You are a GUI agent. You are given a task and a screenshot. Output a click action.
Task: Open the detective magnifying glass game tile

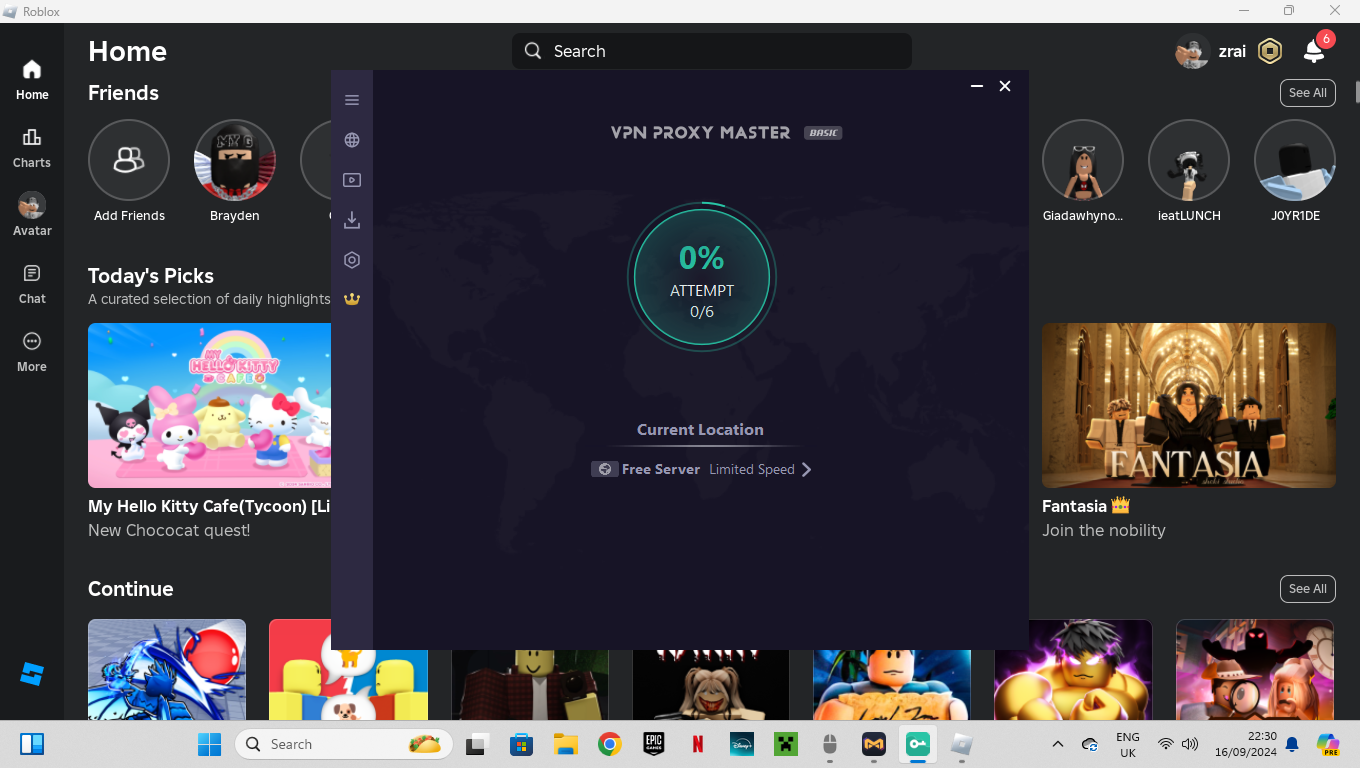tap(1255, 669)
